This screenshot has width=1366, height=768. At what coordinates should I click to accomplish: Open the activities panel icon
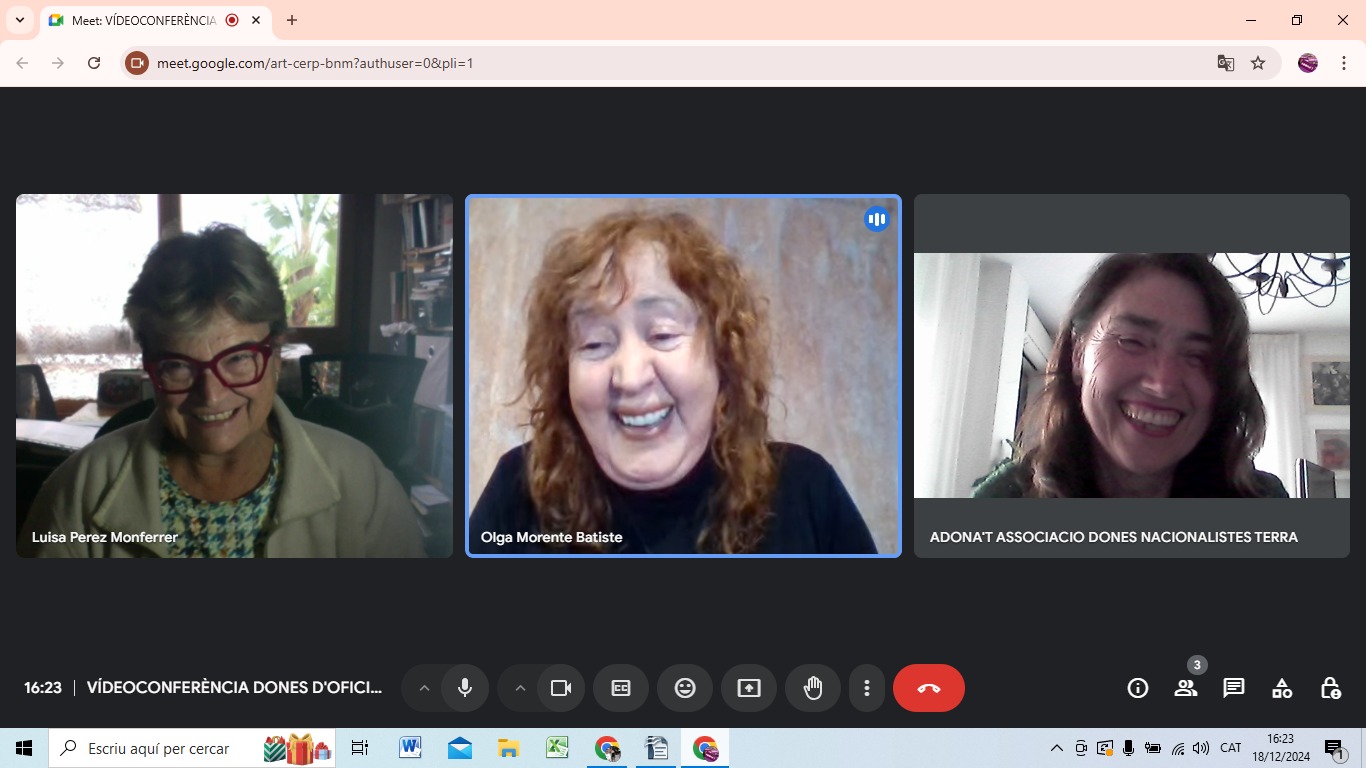(1282, 688)
